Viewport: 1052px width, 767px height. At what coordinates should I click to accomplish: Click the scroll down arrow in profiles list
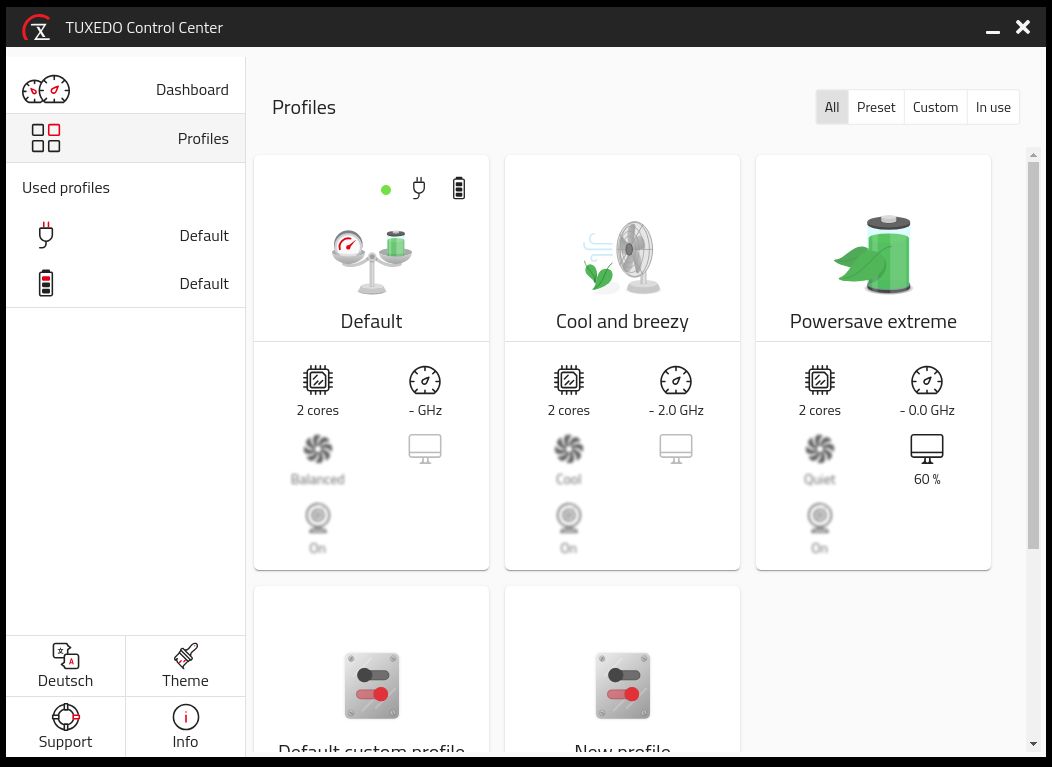1033,744
